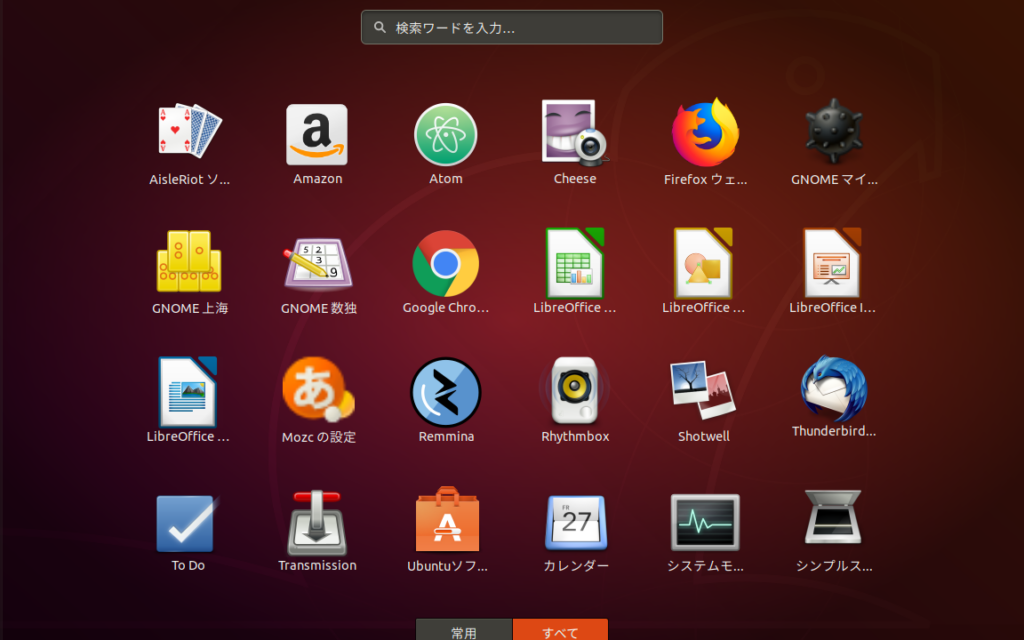Open LibreOffice Calc spreadsheet icon
The height and width of the screenshot is (640, 1024).
574,263
